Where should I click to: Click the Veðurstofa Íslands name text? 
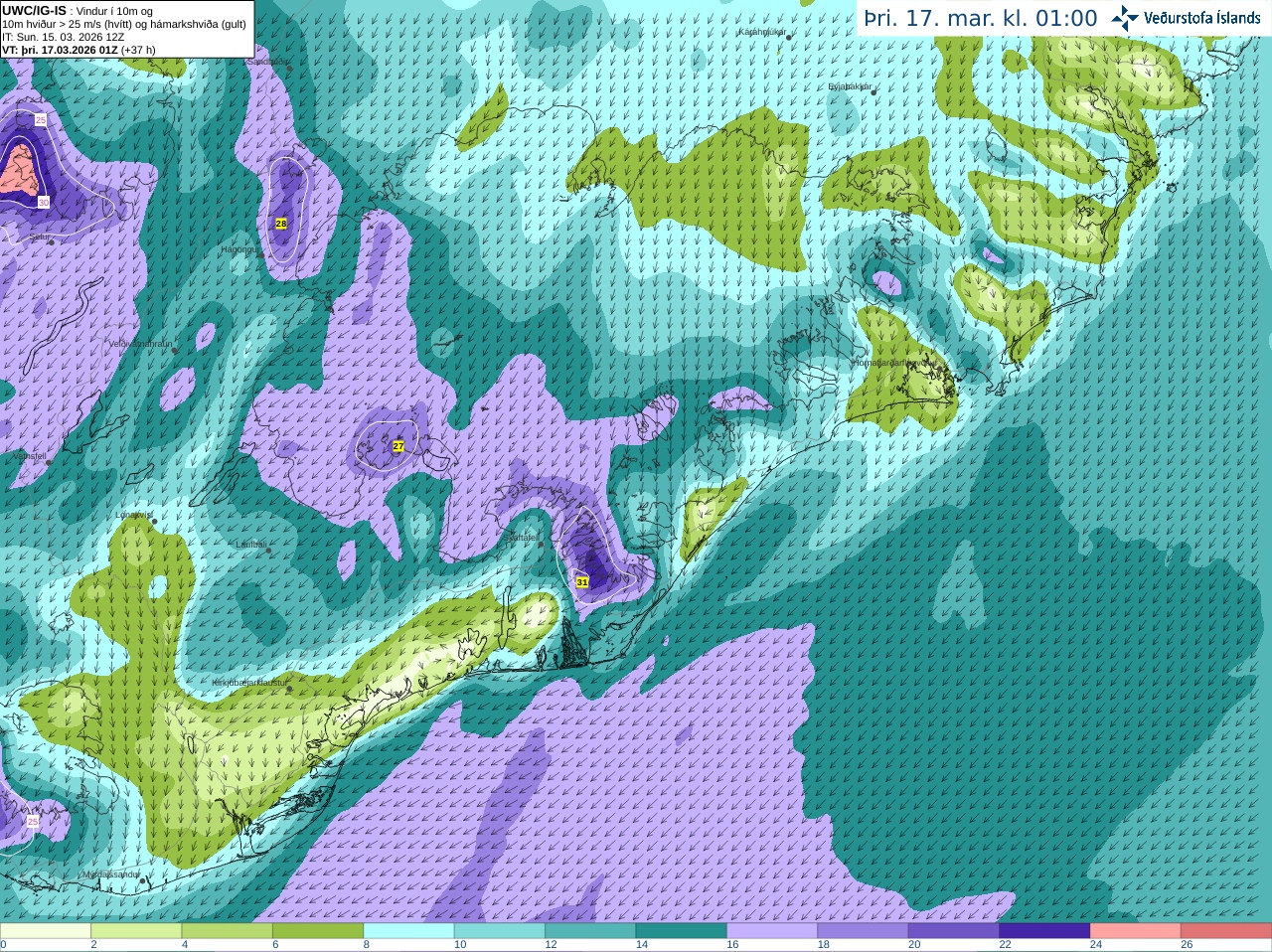coord(1202,18)
